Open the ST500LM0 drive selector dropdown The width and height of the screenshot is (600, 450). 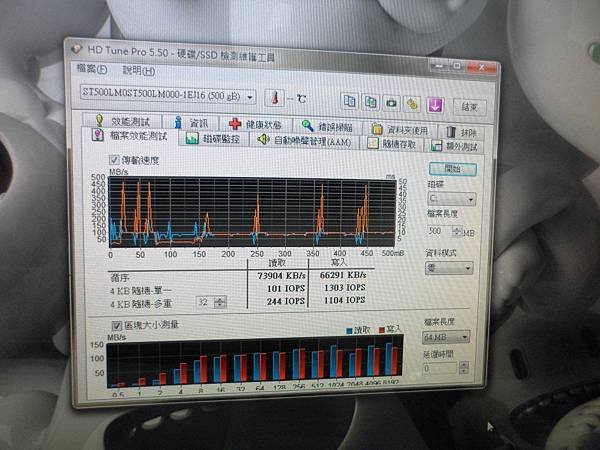click(x=168, y=94)
